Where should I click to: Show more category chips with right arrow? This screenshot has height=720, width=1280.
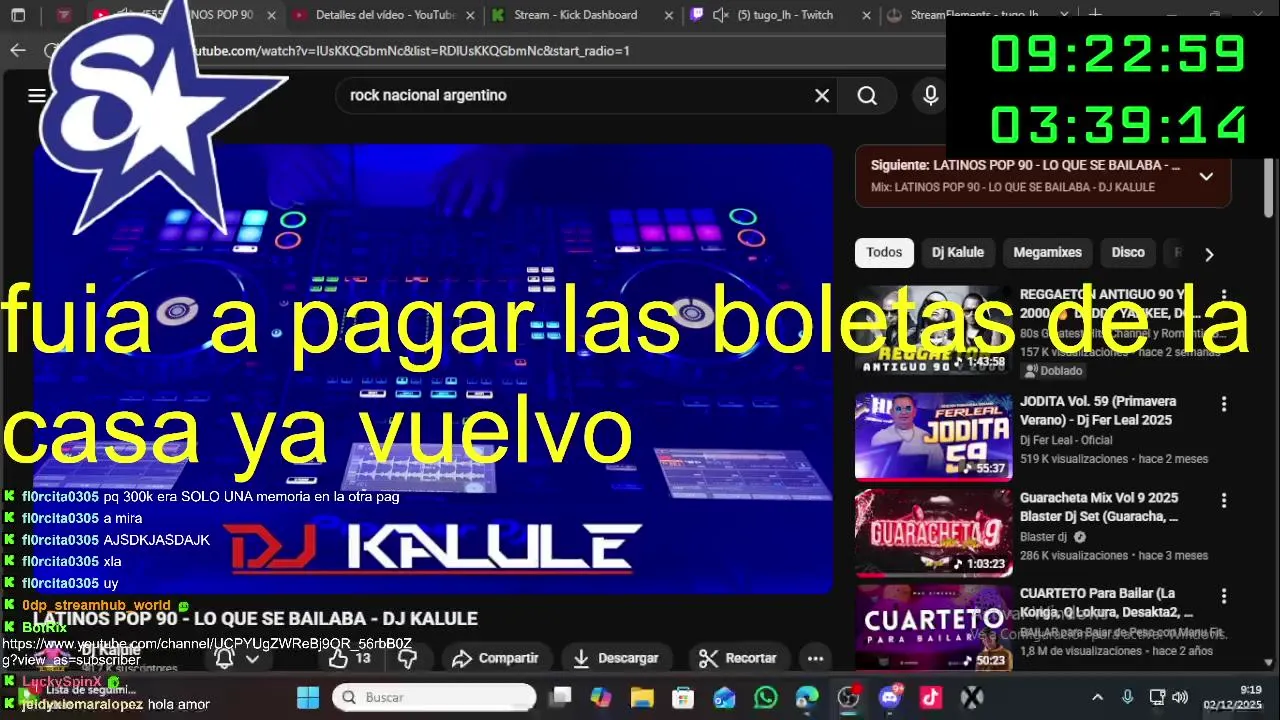click(1209, 254)
